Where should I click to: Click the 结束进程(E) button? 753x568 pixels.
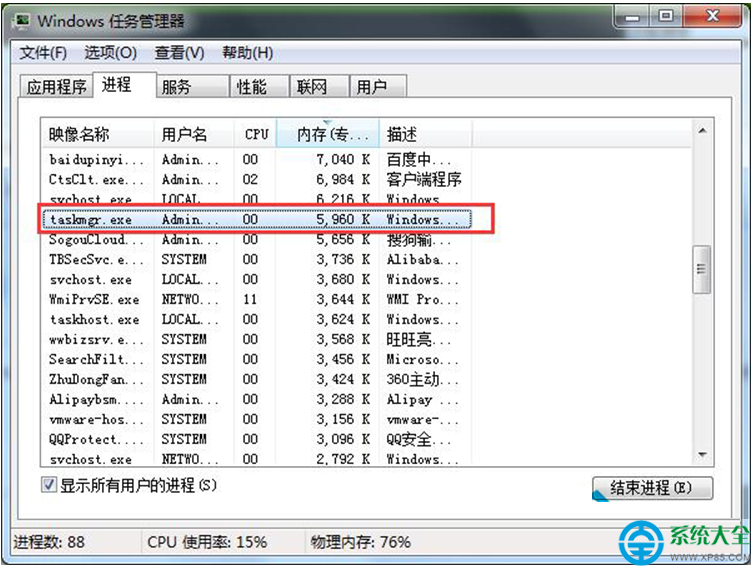point(653,488)
